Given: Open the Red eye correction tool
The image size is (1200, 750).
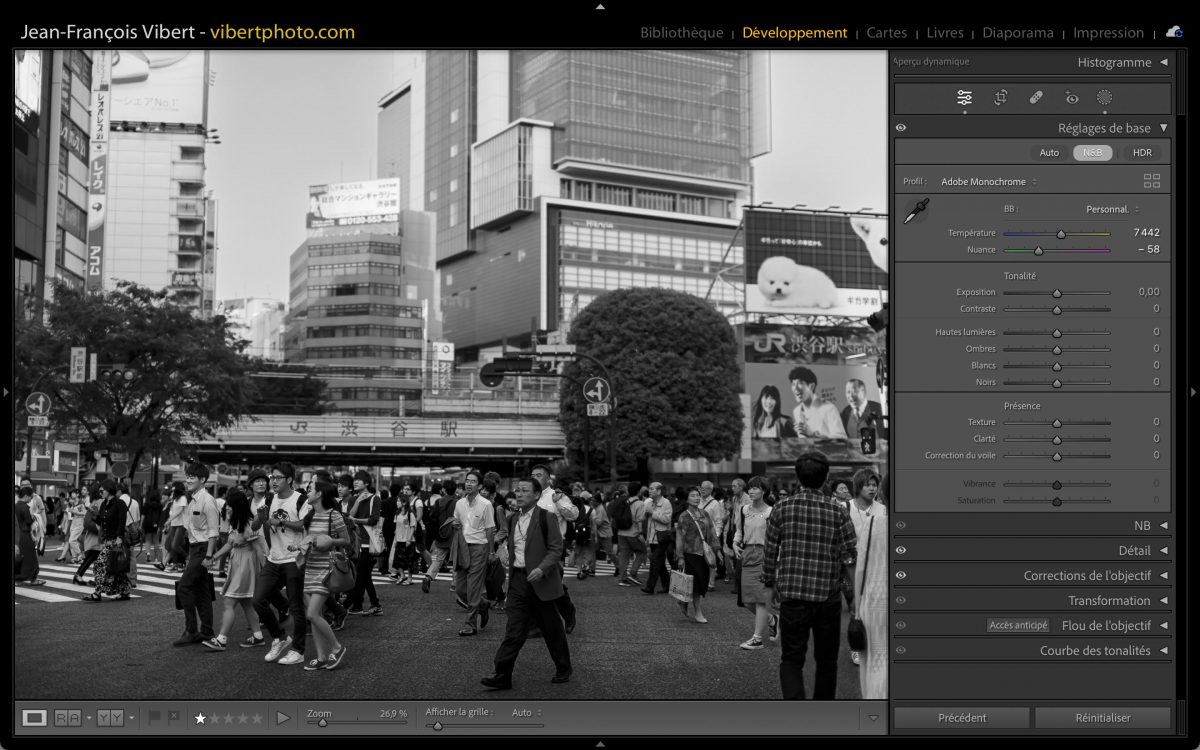Looking at the screenshot, I should point(1072,98).
